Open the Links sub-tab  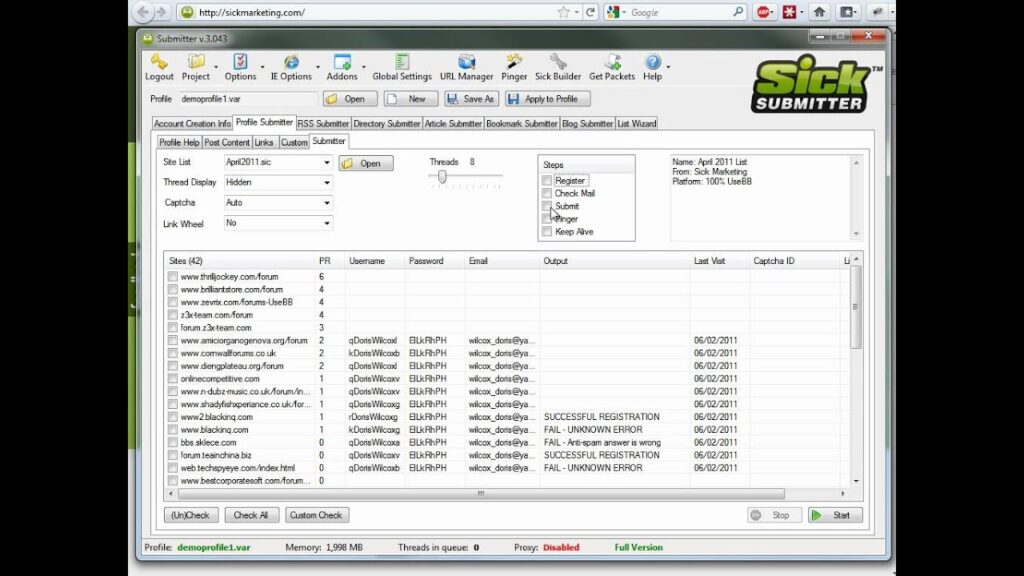(x=264, y=142)
